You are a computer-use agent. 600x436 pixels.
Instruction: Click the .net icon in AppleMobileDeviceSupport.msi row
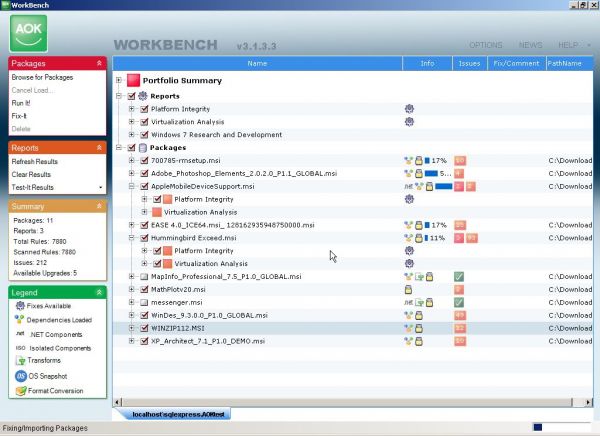[x=409, y=186]
